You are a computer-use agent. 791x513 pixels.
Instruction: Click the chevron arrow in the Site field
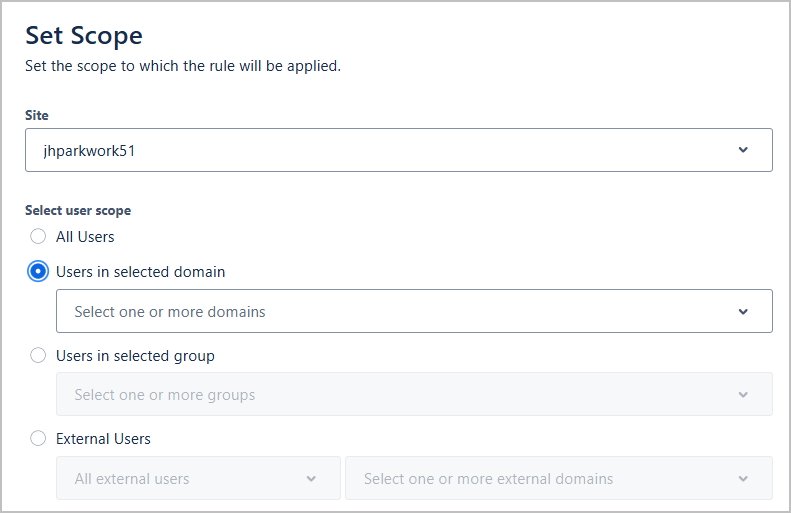pyautogui.click(x=743, y=150)
